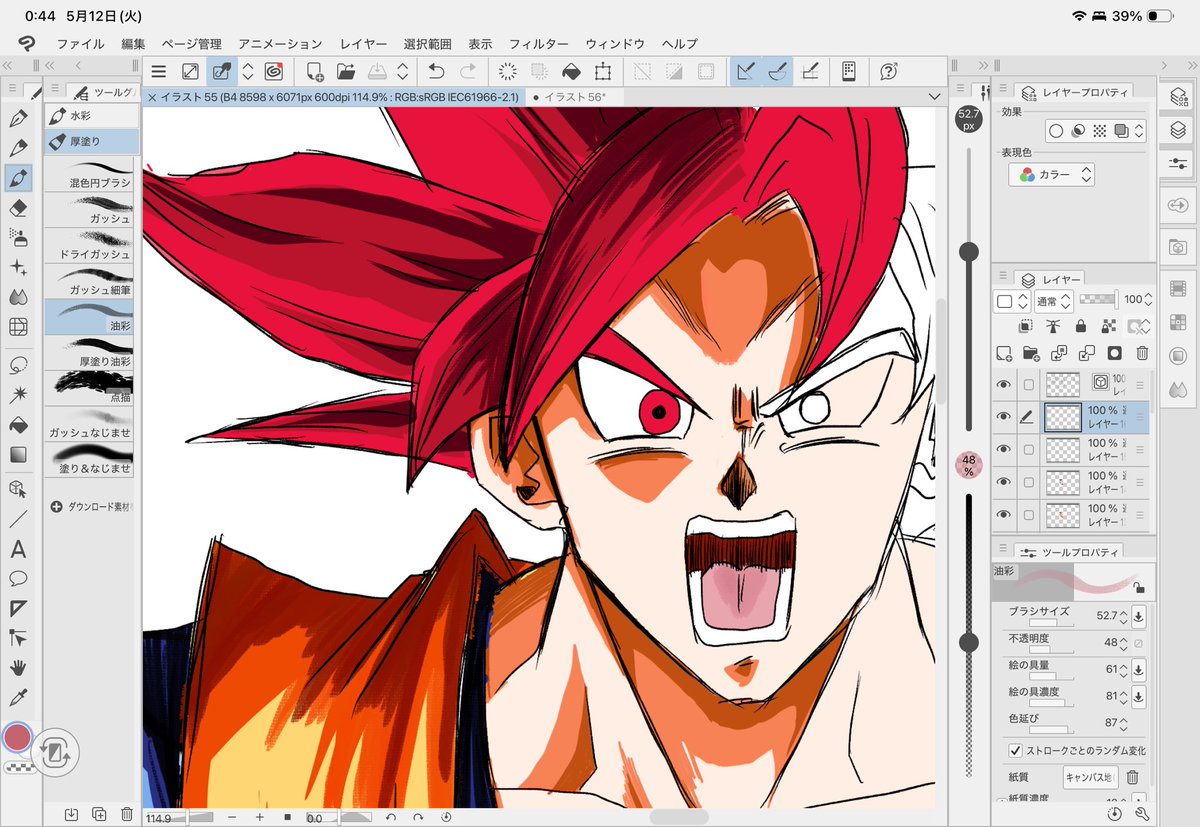Select the Auto select magic wand tool

pos(17,394)
